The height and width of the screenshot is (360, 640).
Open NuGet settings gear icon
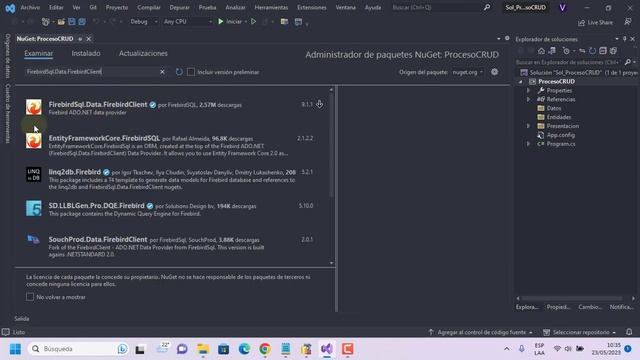[494, 72]
